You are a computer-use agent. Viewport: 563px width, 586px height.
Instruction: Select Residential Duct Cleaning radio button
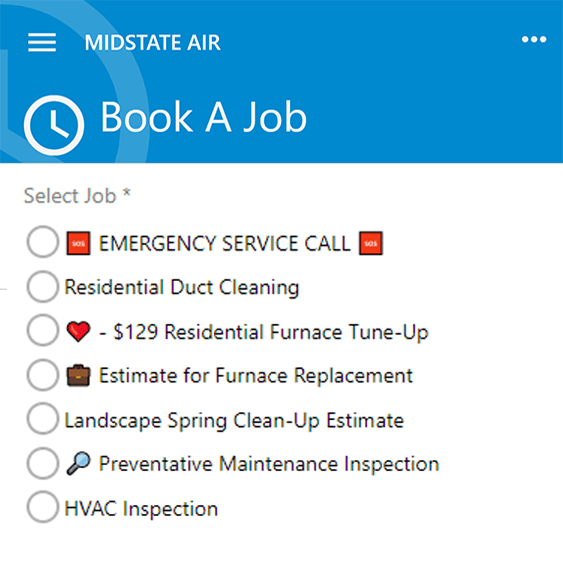click(43, 286)
